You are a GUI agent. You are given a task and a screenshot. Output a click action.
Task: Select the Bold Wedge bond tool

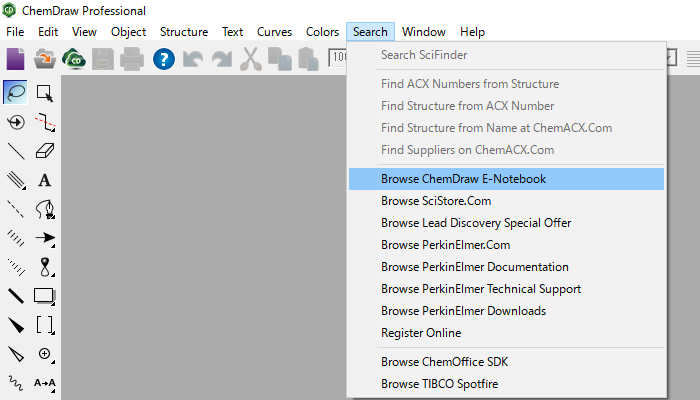click(x=16, y=325)
